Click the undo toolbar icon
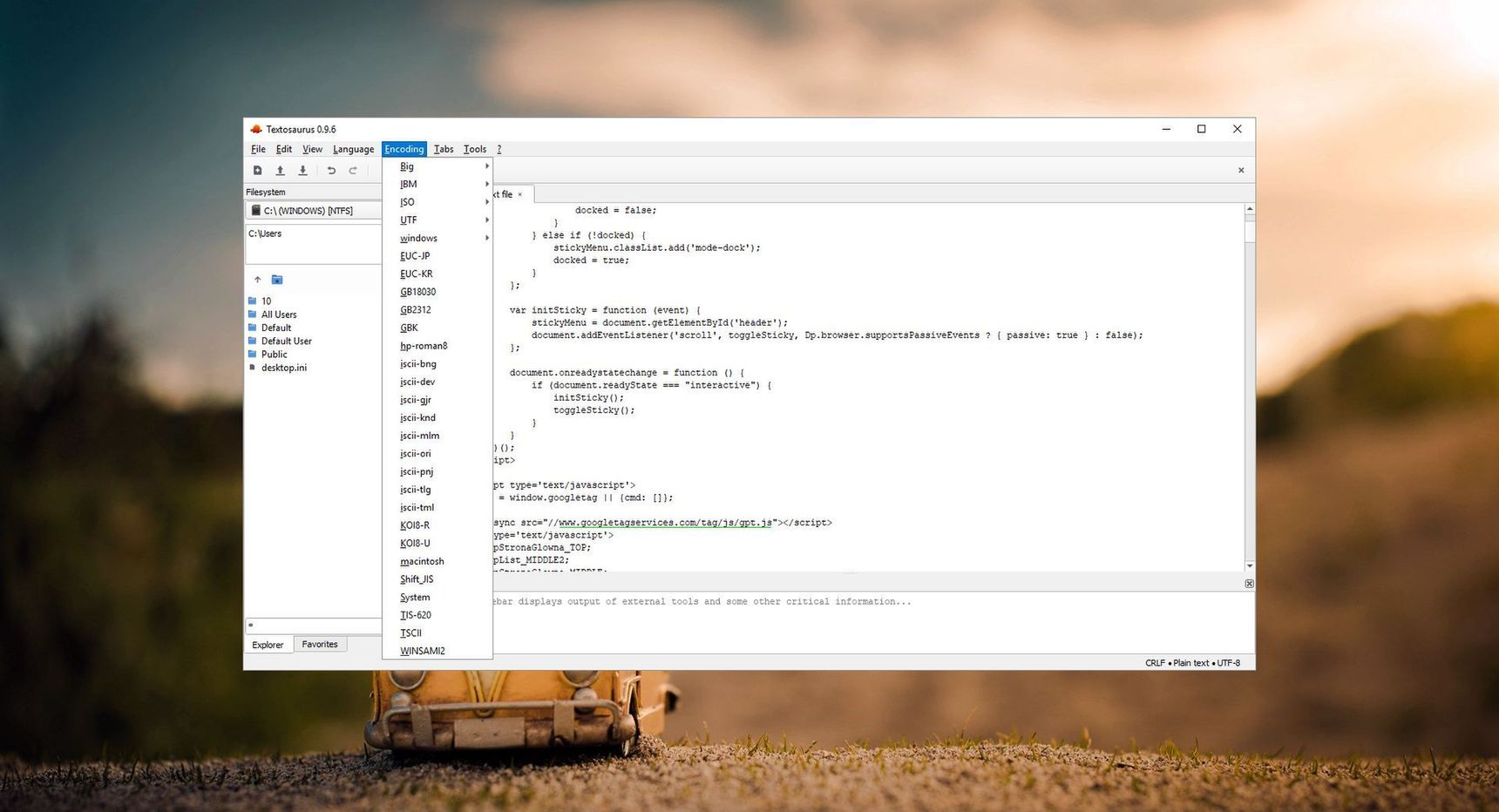The height and width of the screenshot is (812, 1499). click(331, 171)
